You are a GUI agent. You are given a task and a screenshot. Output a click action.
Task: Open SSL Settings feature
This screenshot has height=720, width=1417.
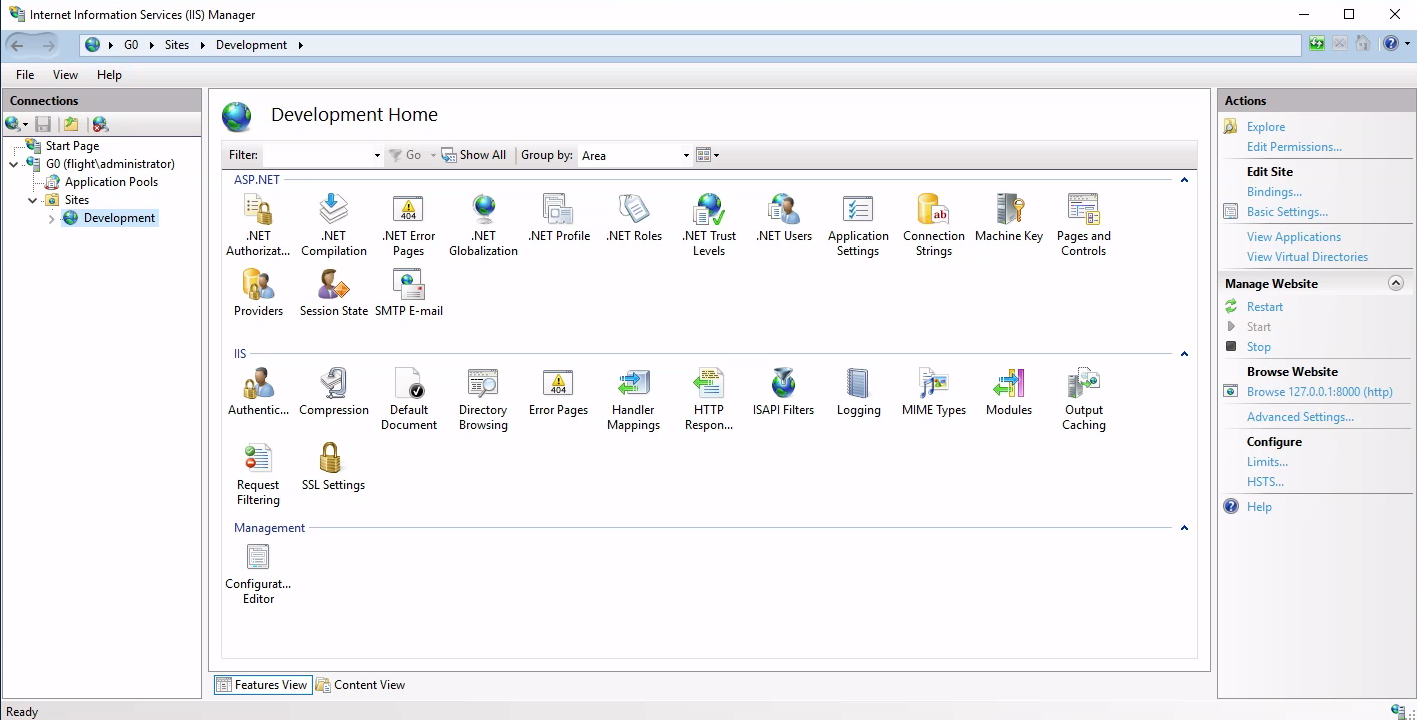point(333,467)
